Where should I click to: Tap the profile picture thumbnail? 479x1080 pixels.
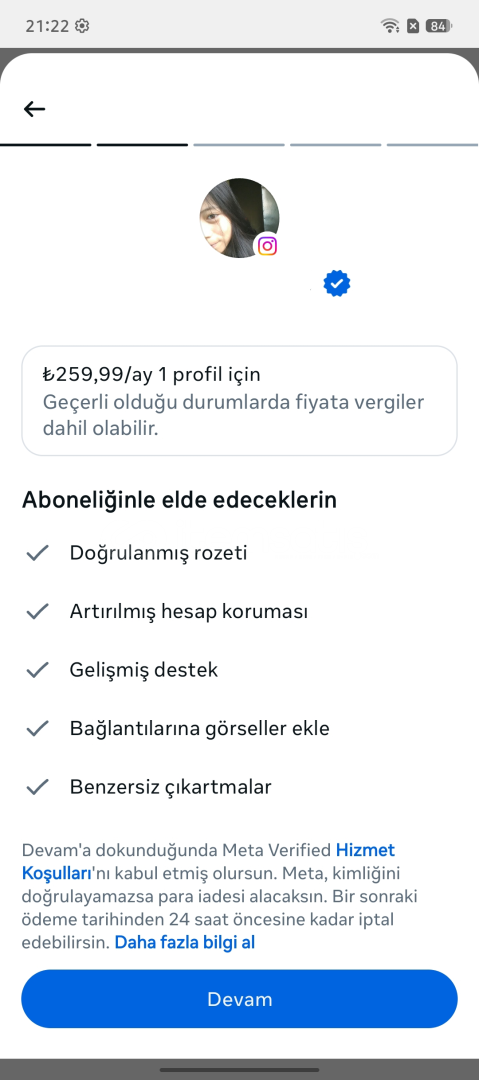pyautogui.click(x=239, y=218)
